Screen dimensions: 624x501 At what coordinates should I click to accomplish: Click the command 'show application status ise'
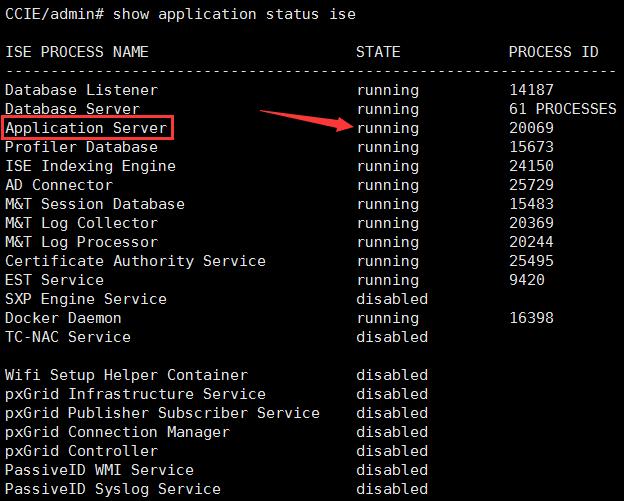[x=234, y=14]
